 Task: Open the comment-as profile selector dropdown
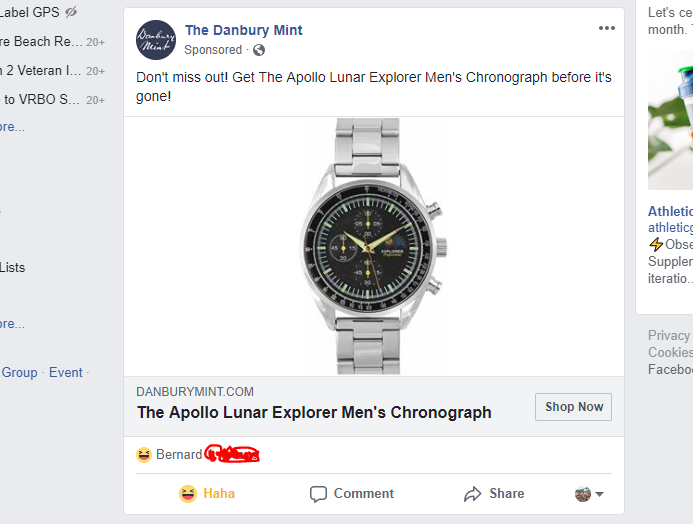(x=589, y=494)
